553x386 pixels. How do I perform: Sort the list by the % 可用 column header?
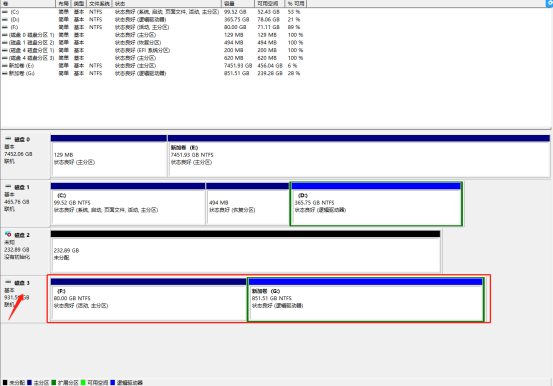coord(296,4)
